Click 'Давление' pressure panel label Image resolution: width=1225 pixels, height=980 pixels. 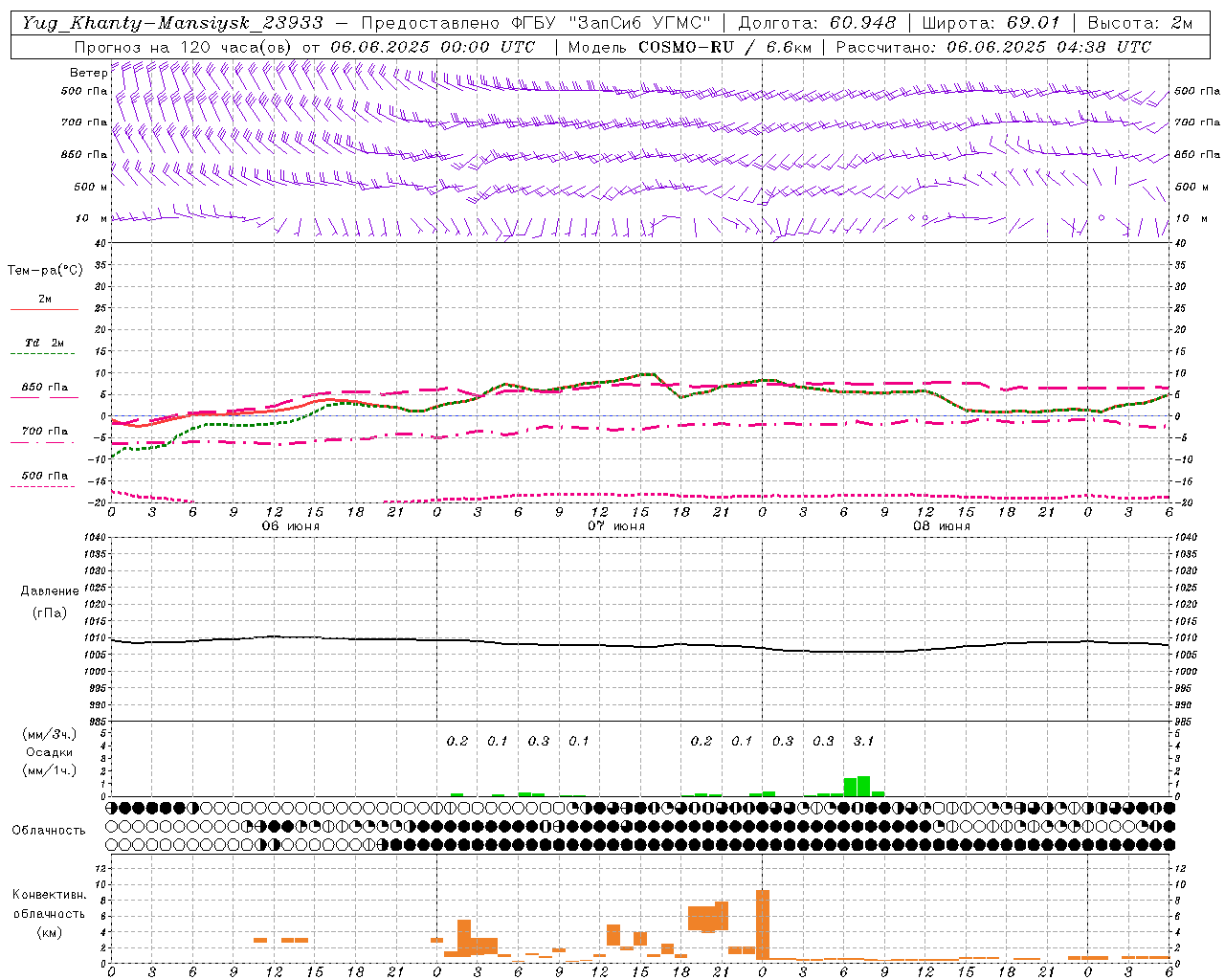tap(48, 591)
